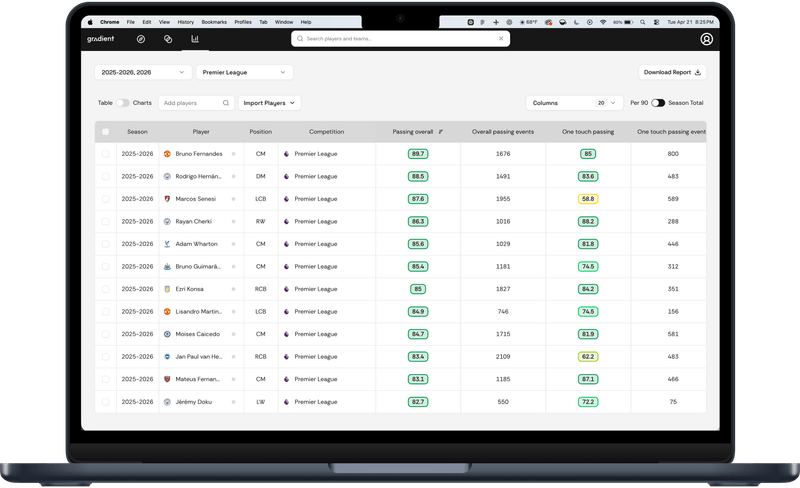Screen dimensions: 800x488
Task: Select the Jérémy Doku row checkbox
Action: pos(106,402)
